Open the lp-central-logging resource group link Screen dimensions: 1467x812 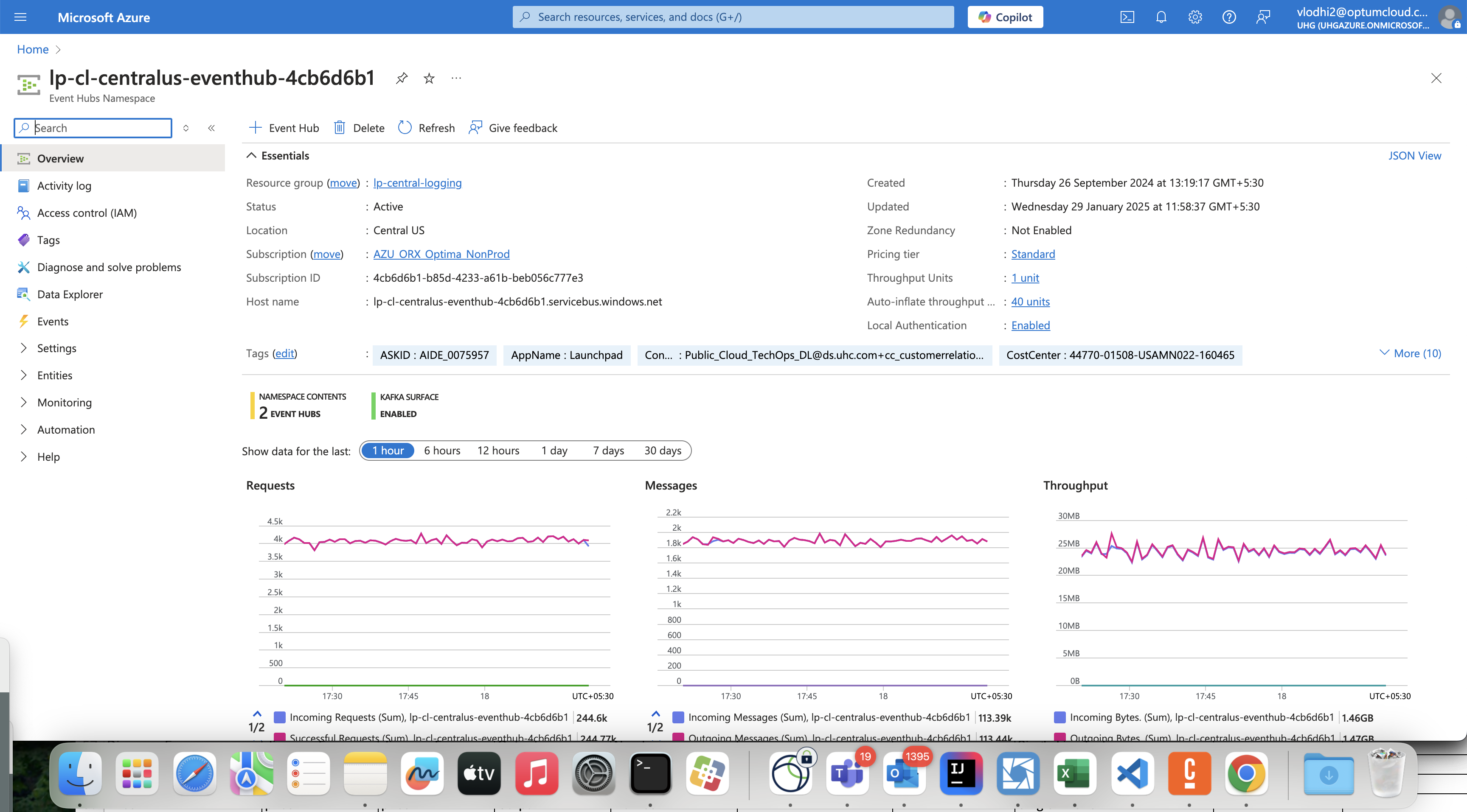417,183
